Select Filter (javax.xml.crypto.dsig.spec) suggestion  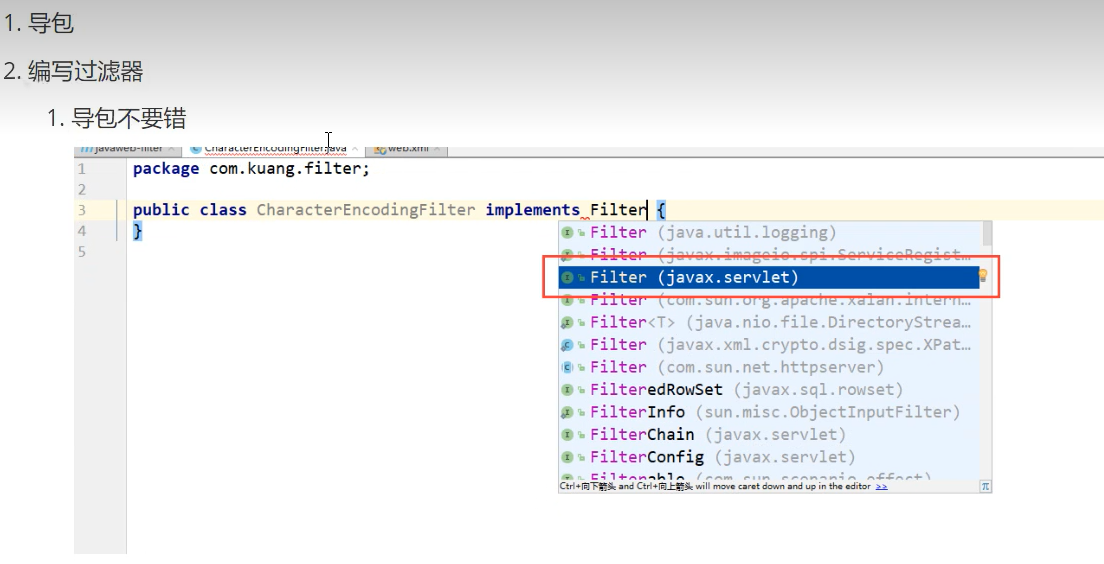(x=769, y=345)
